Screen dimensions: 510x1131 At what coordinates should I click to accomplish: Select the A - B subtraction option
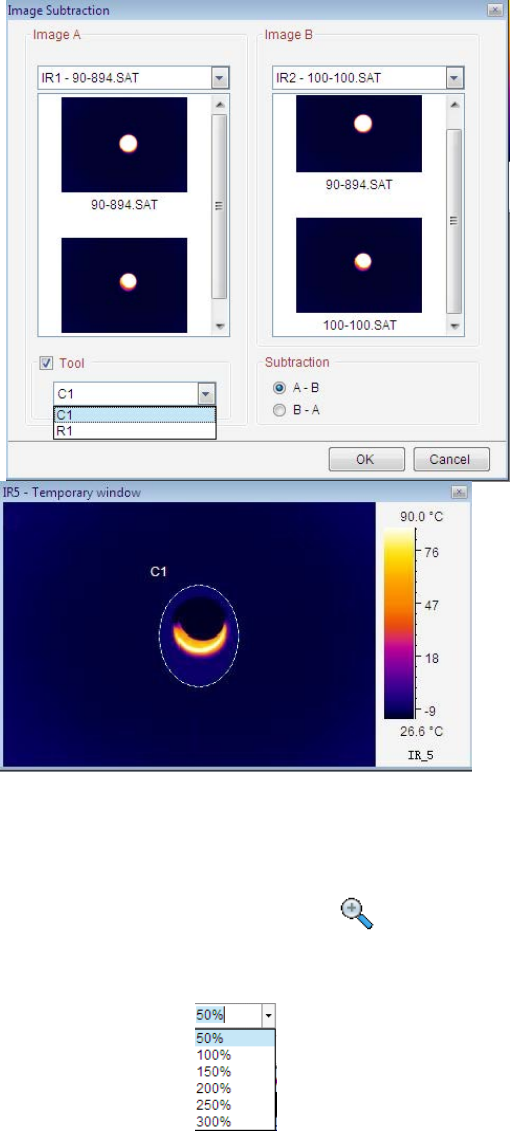(x=279, y=387)
